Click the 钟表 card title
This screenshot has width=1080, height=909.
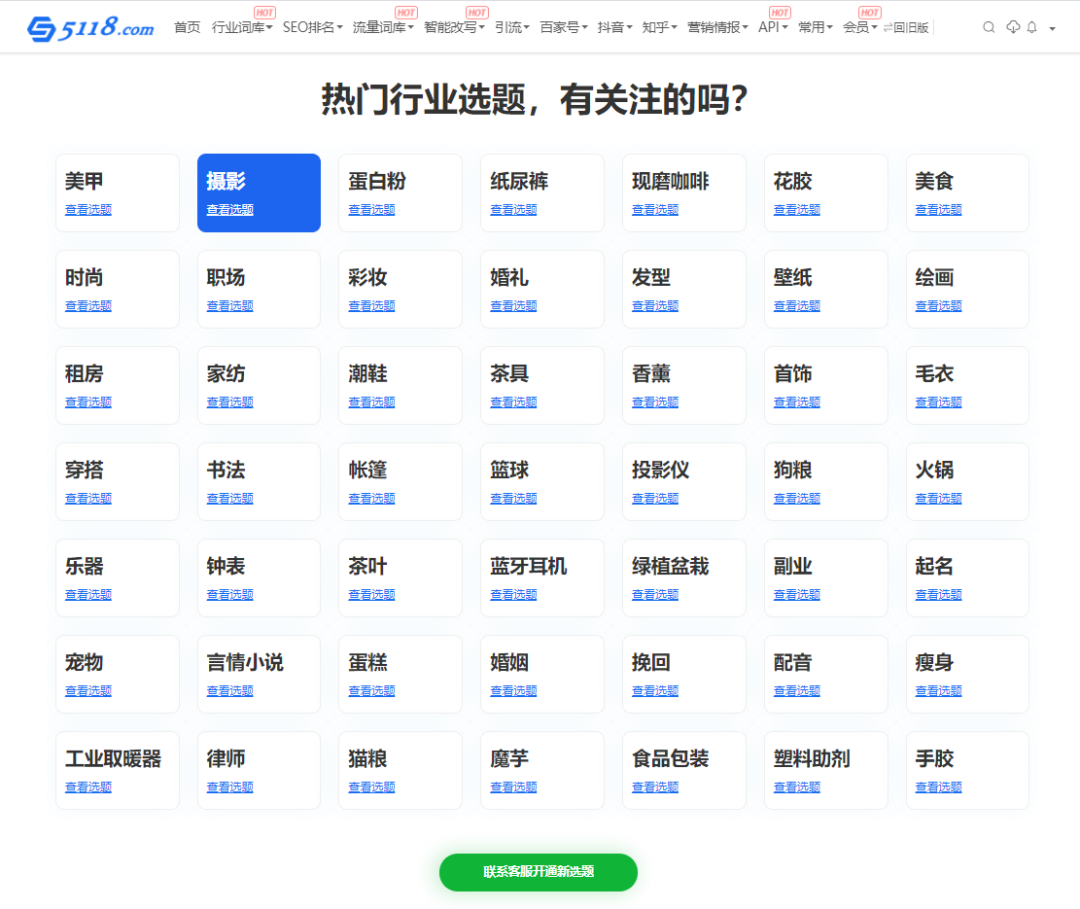226,566
